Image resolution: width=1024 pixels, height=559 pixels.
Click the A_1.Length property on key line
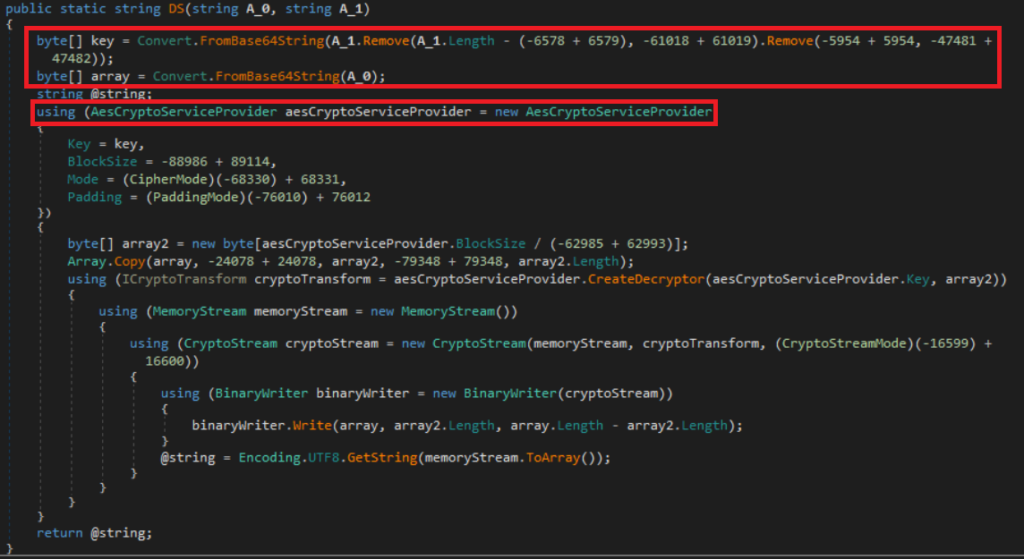pyautogui.click(x=435, y=41)
